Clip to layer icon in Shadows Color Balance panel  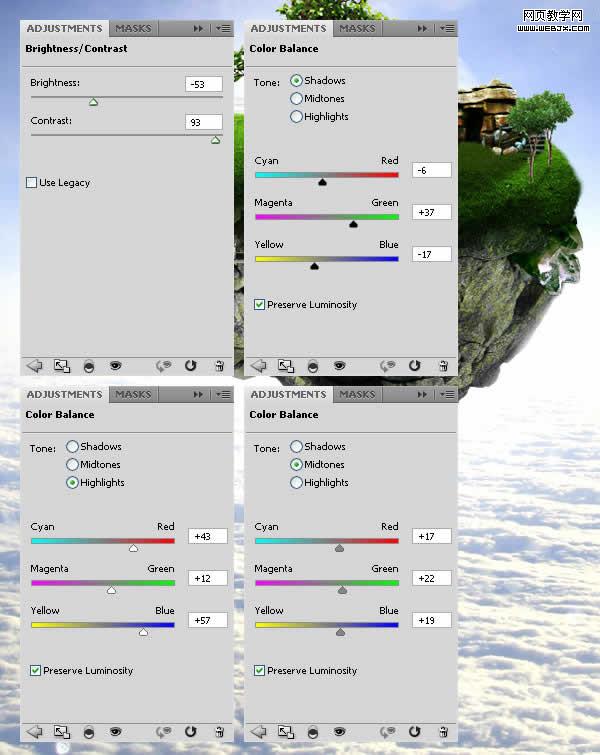pos(313,366)
